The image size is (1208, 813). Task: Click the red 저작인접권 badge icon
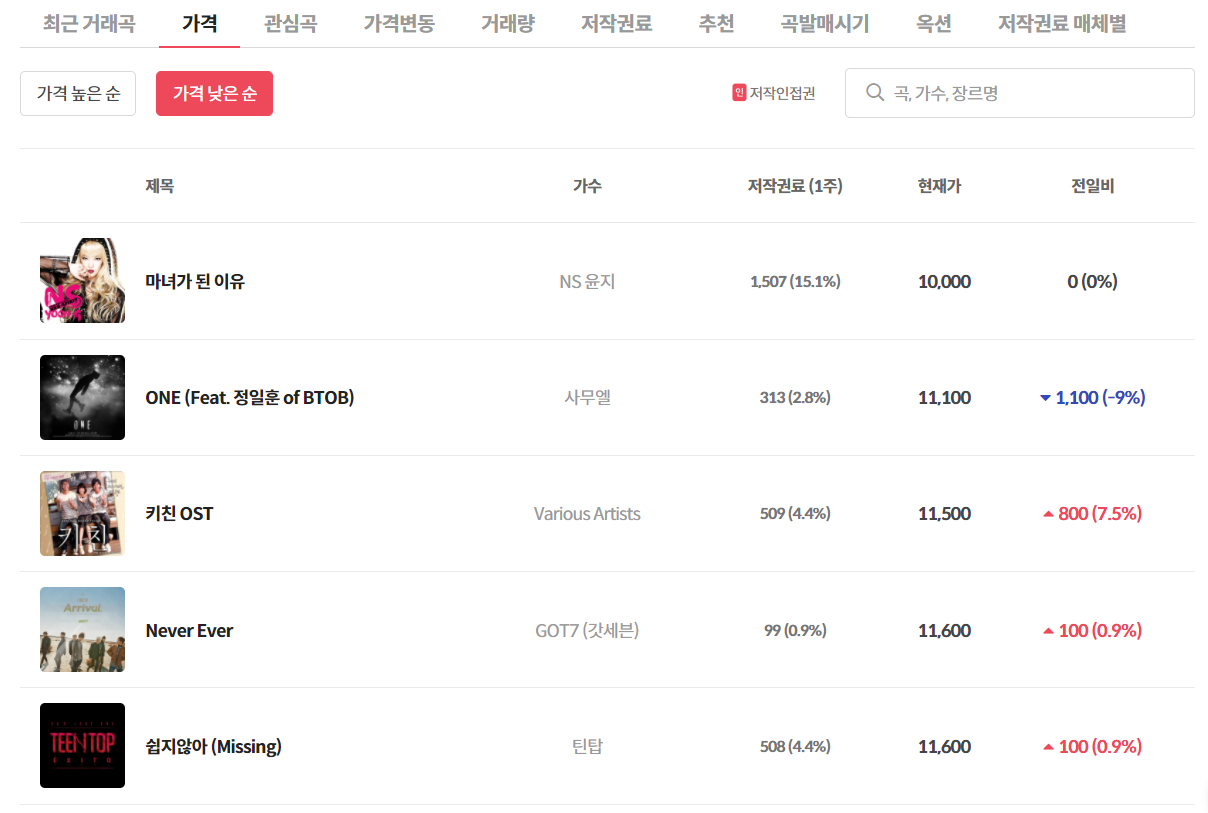click(x=739, y=93)
